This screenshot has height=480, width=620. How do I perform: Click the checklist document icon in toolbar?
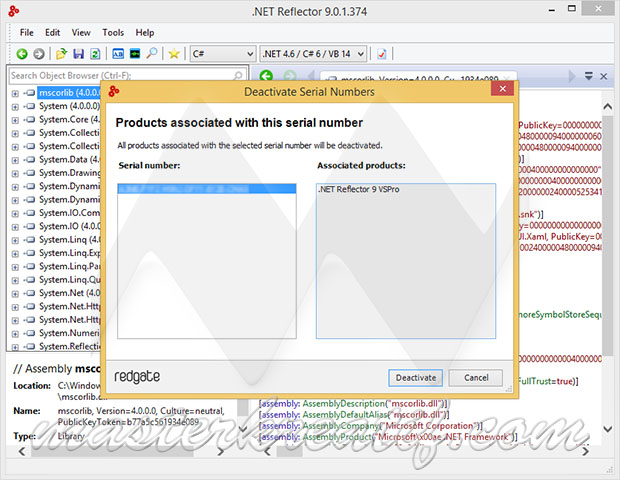[x=382, y=54]
